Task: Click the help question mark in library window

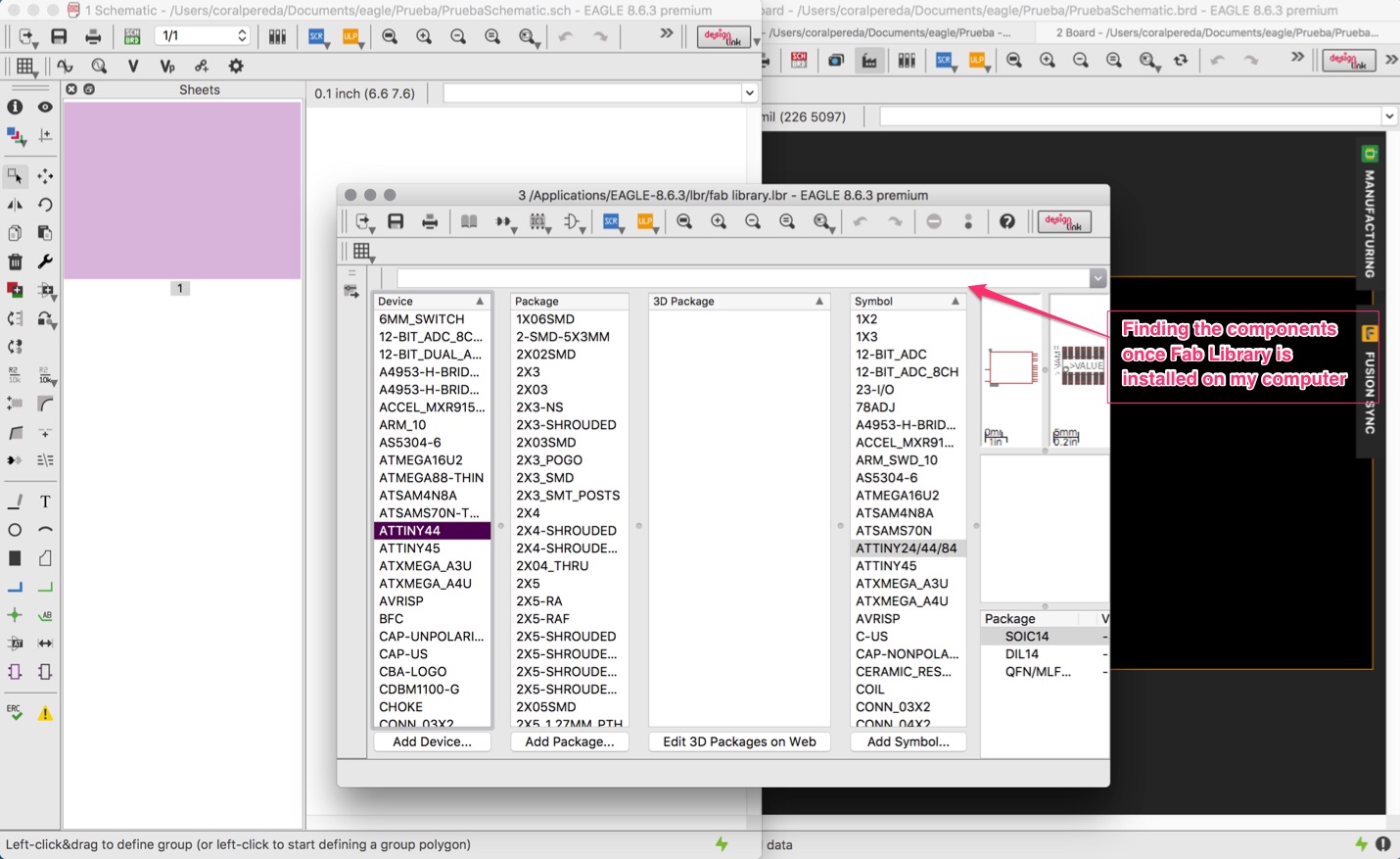Action: pos(1007,221)
